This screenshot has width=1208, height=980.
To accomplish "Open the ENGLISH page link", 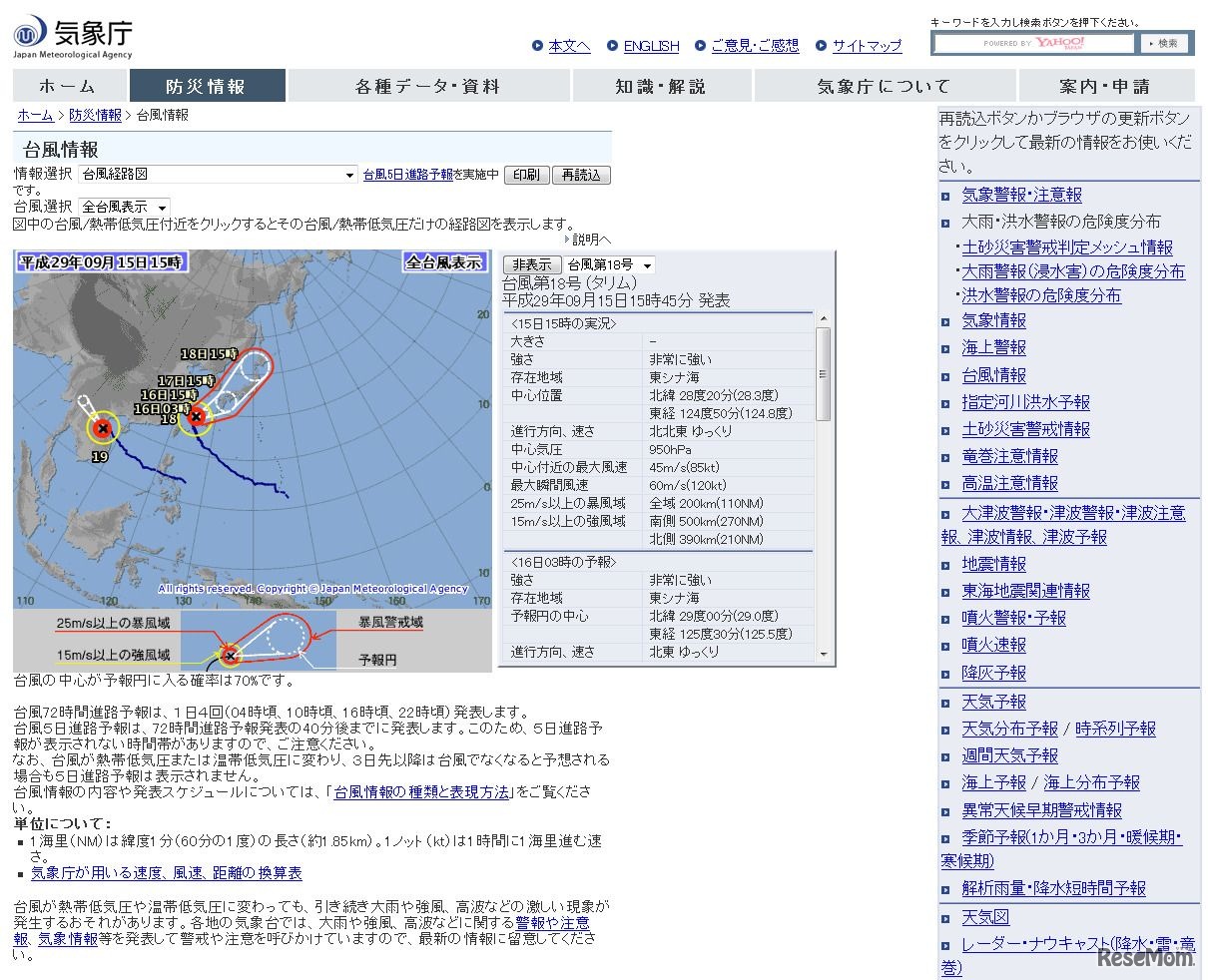I will point(651,45).
